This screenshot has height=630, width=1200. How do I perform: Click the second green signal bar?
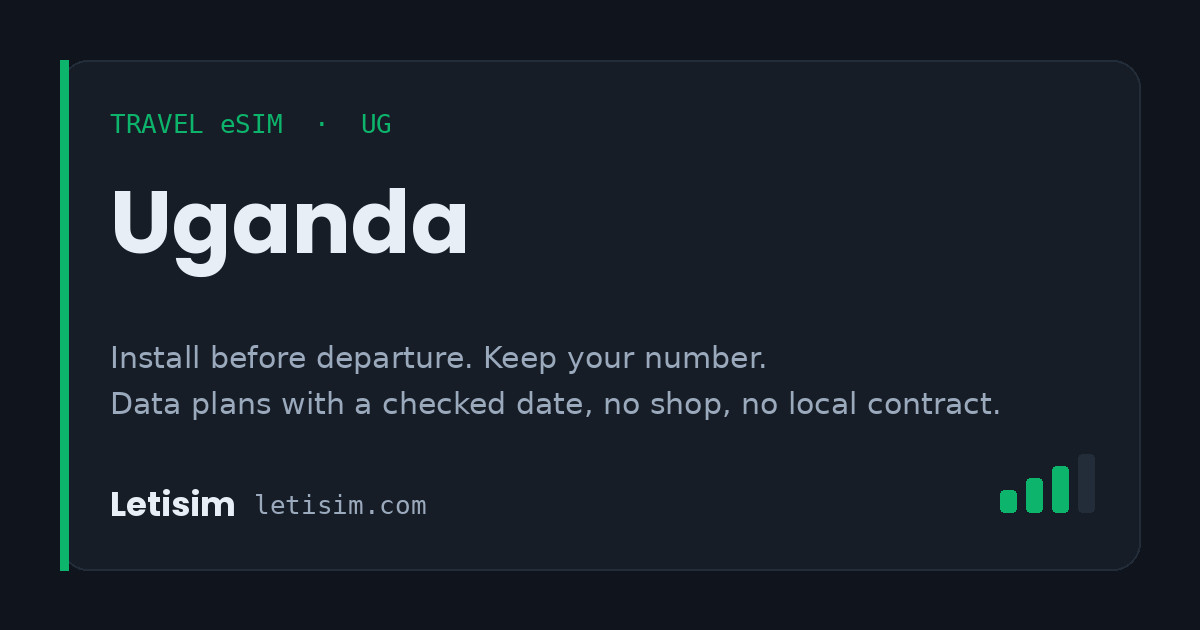click(1034, 495)
